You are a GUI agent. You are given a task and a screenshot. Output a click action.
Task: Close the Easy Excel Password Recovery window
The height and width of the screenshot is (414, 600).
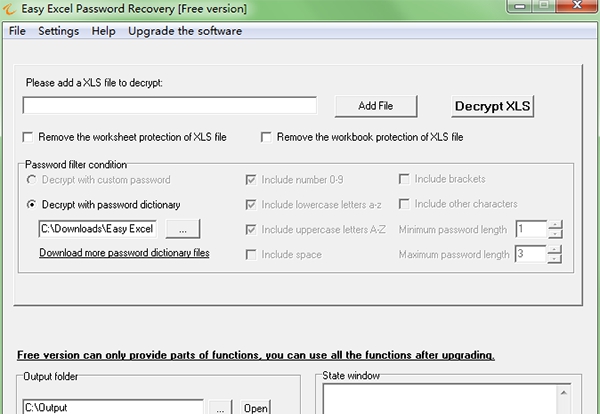click(577, 5)
